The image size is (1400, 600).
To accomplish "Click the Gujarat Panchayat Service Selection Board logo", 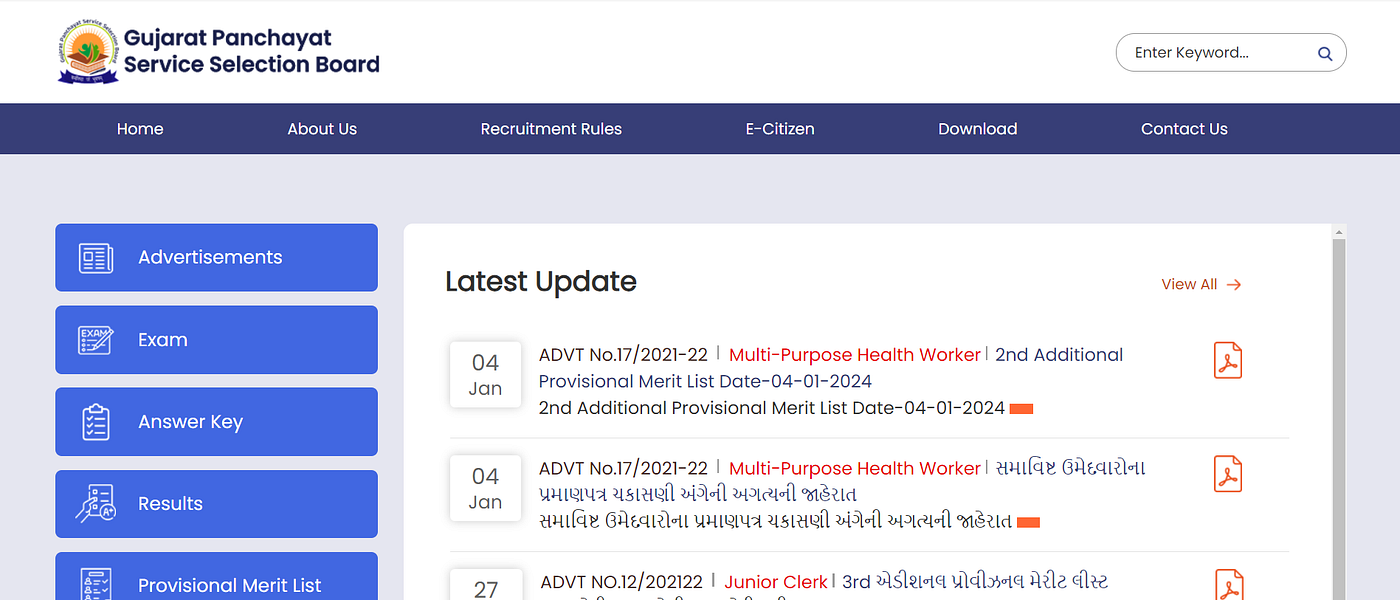I will tap(88, 51).
